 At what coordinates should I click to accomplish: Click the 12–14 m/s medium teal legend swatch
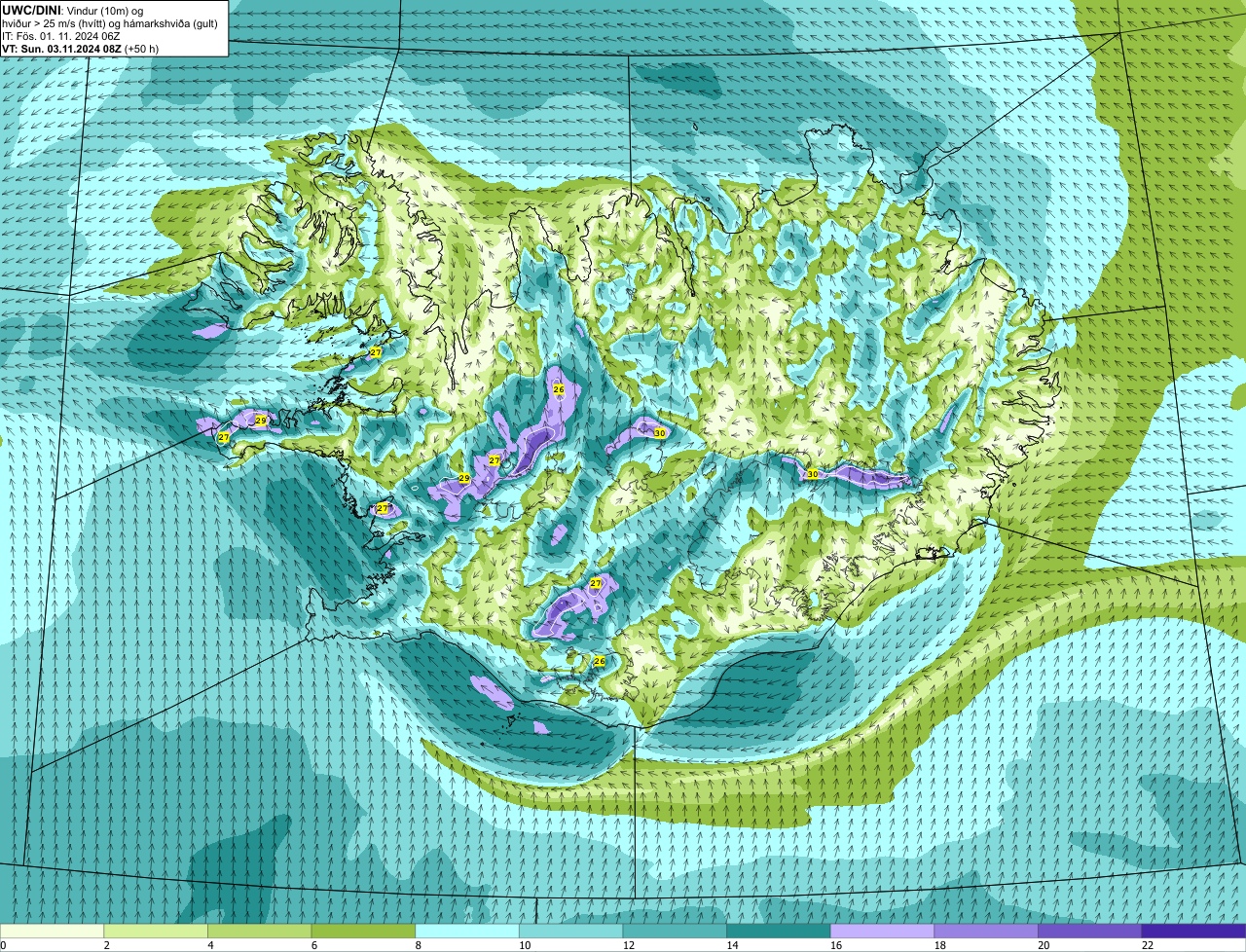pyautogui.click(x=675, y=931)
